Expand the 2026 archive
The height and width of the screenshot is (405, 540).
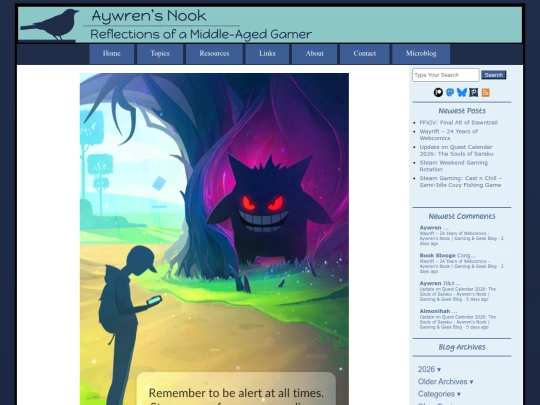click(x=429, y=369)
